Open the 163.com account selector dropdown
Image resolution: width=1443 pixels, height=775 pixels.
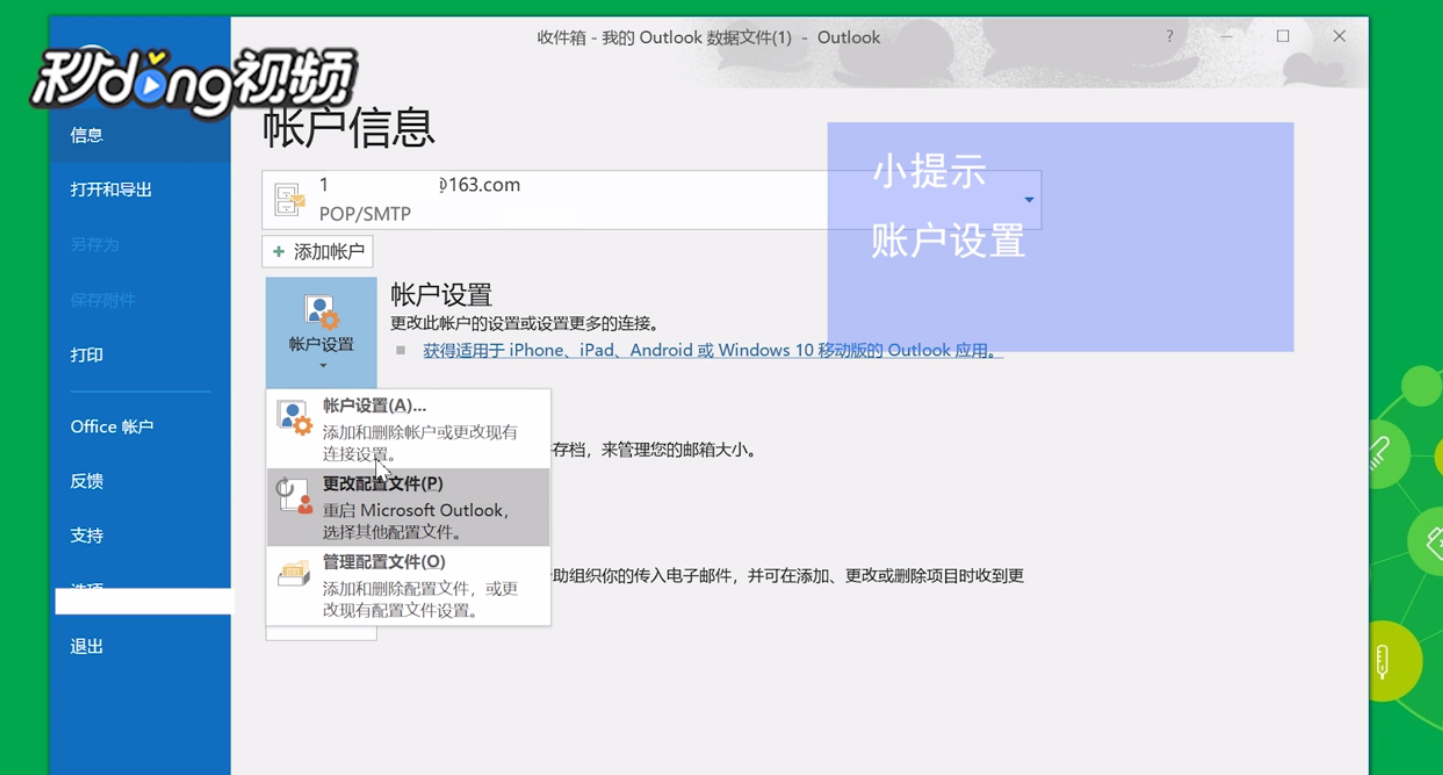pos(1029,200)
